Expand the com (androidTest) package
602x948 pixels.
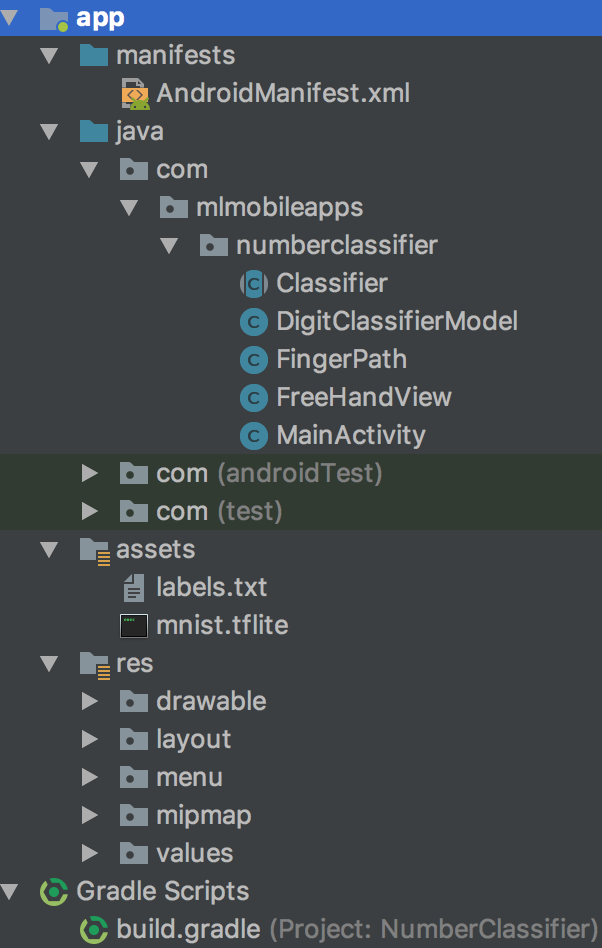(x=89, y=473)
